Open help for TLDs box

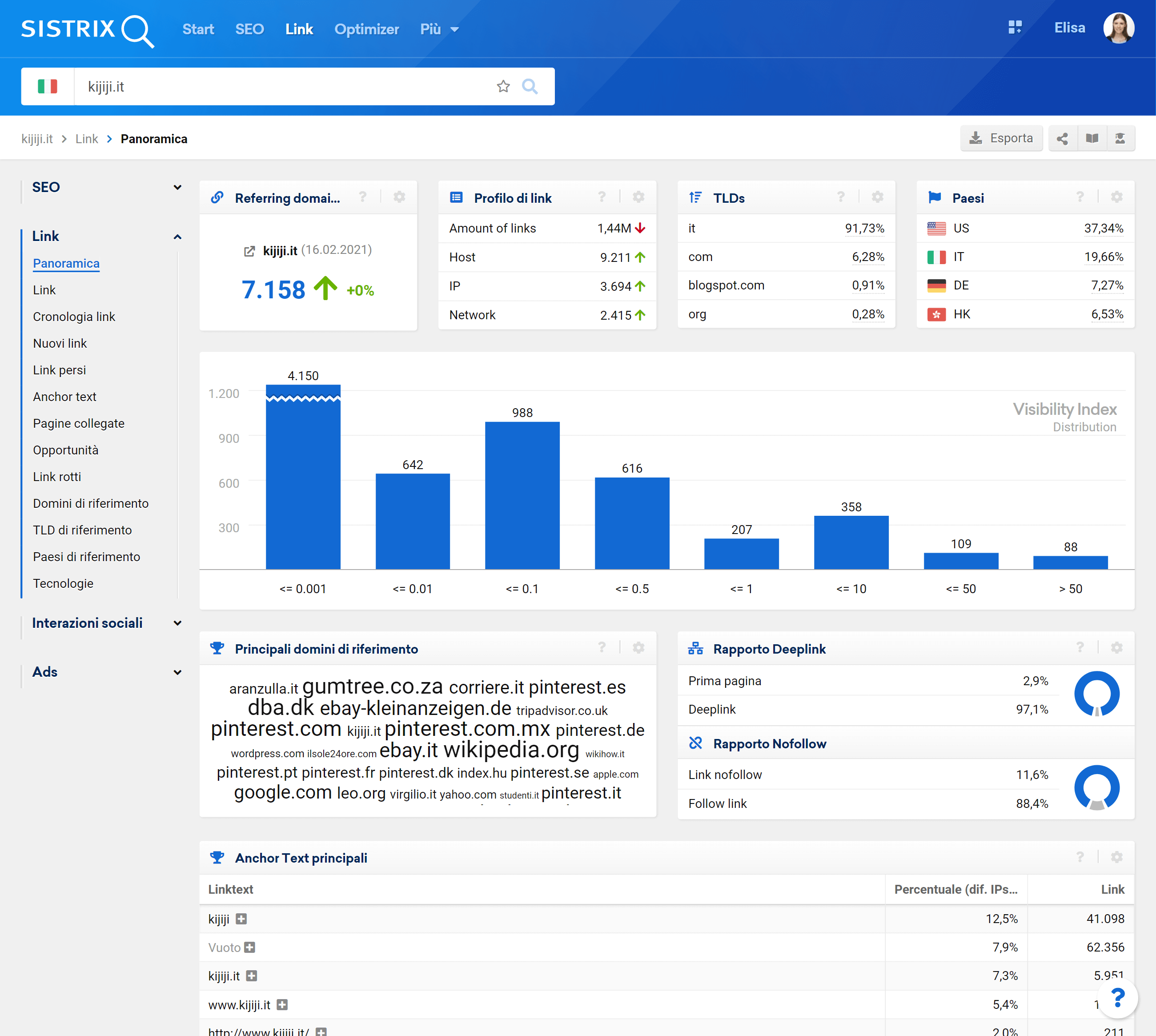841,197
